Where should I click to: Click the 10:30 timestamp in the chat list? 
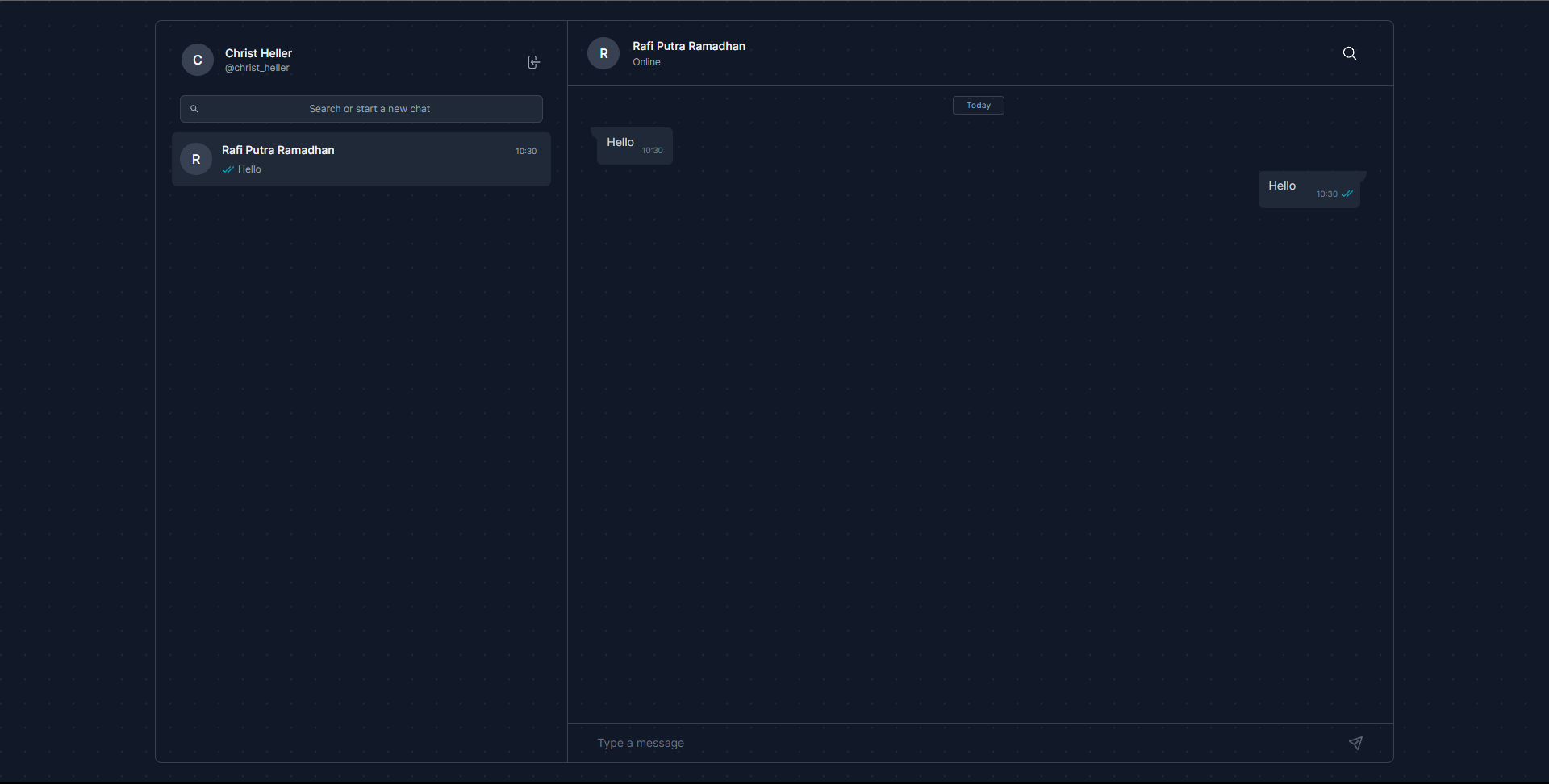(525, 151)
